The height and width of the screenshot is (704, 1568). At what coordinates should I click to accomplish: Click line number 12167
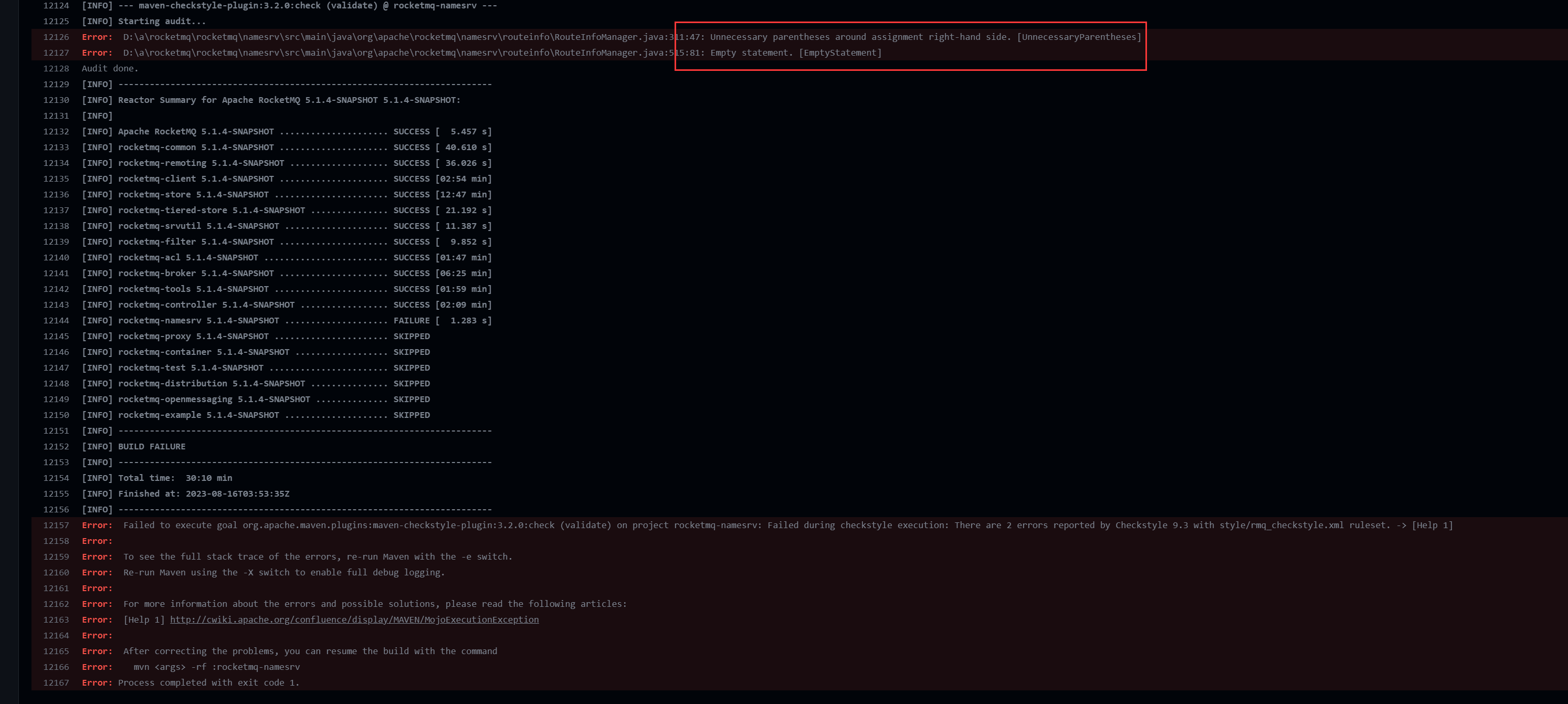[56, 682]
